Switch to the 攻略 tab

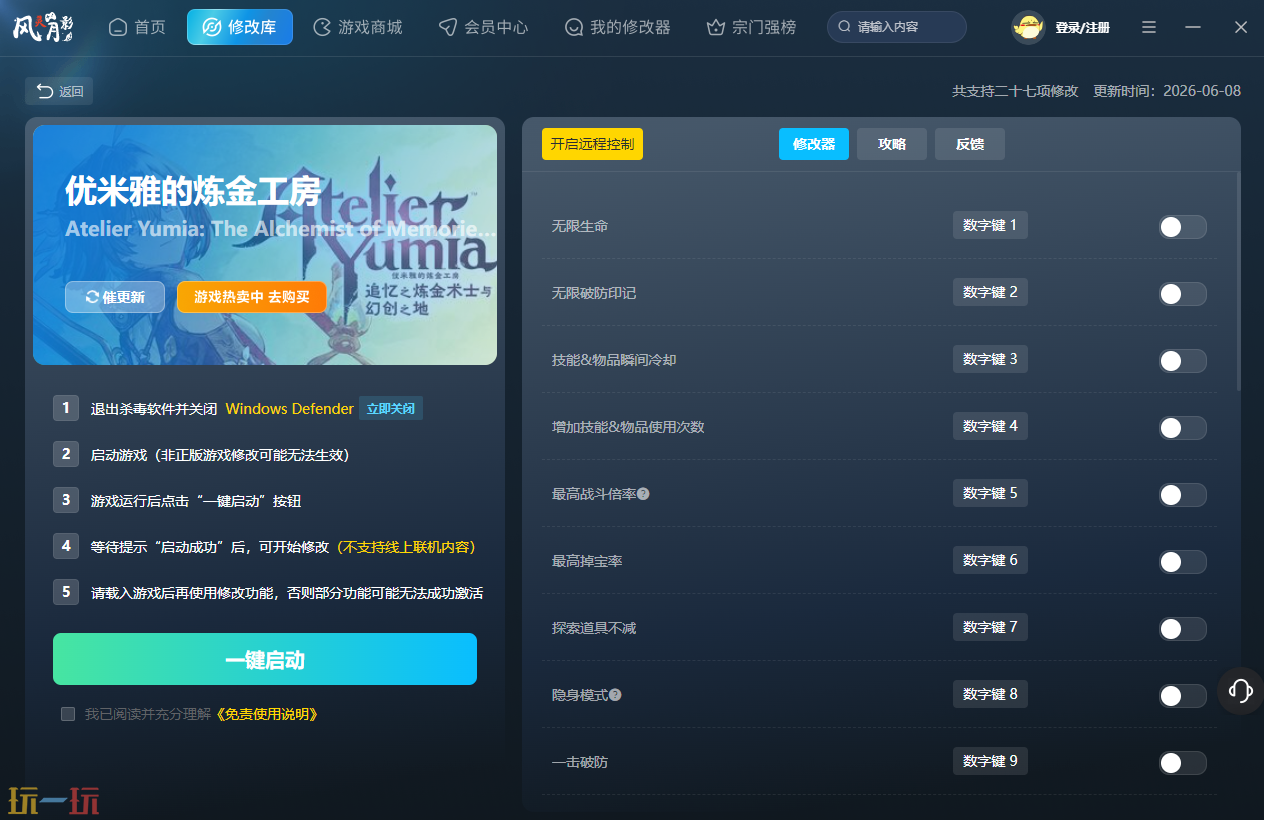(x=892, y=144)
